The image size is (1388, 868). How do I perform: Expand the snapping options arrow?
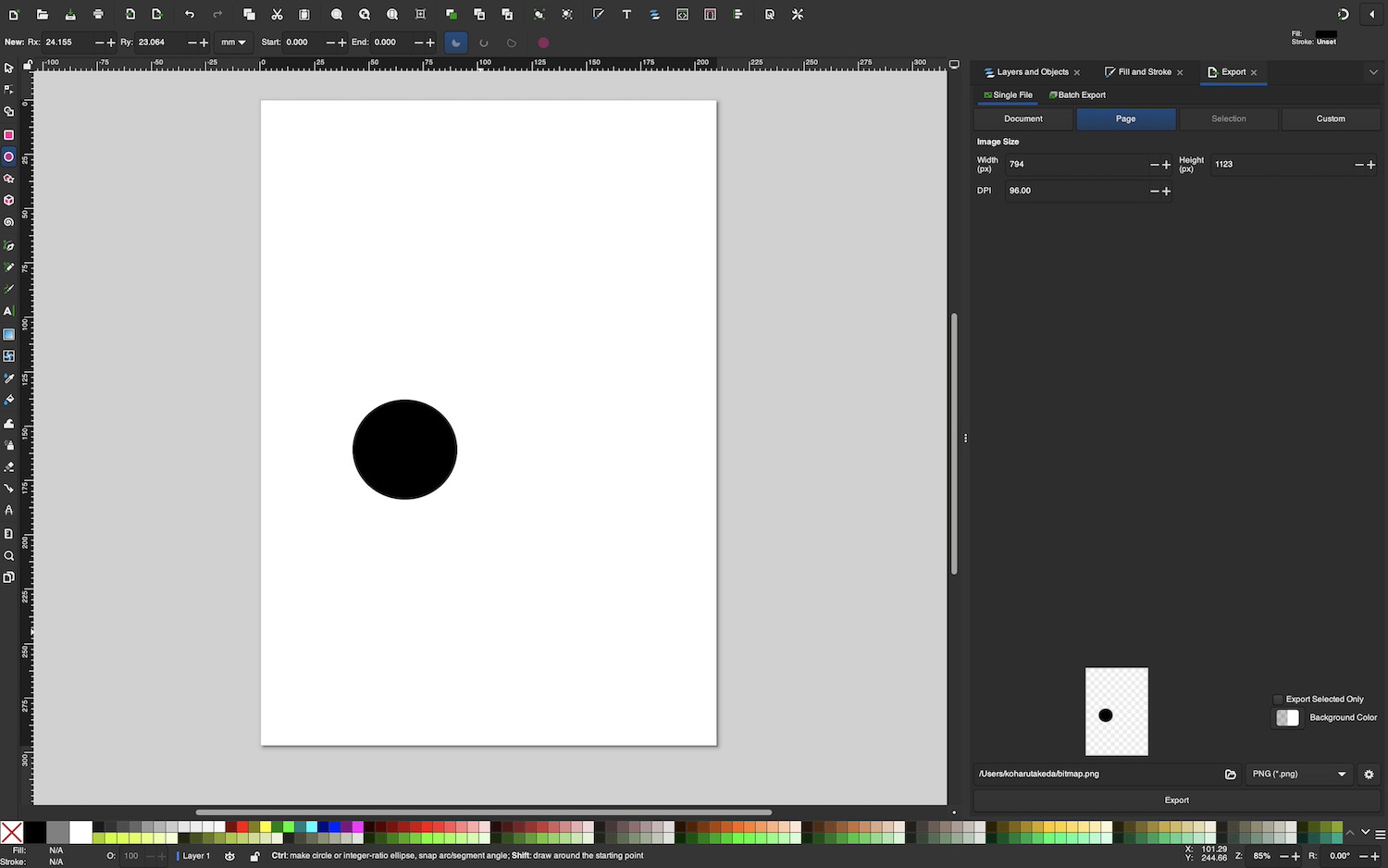(x=1372, y=15)
